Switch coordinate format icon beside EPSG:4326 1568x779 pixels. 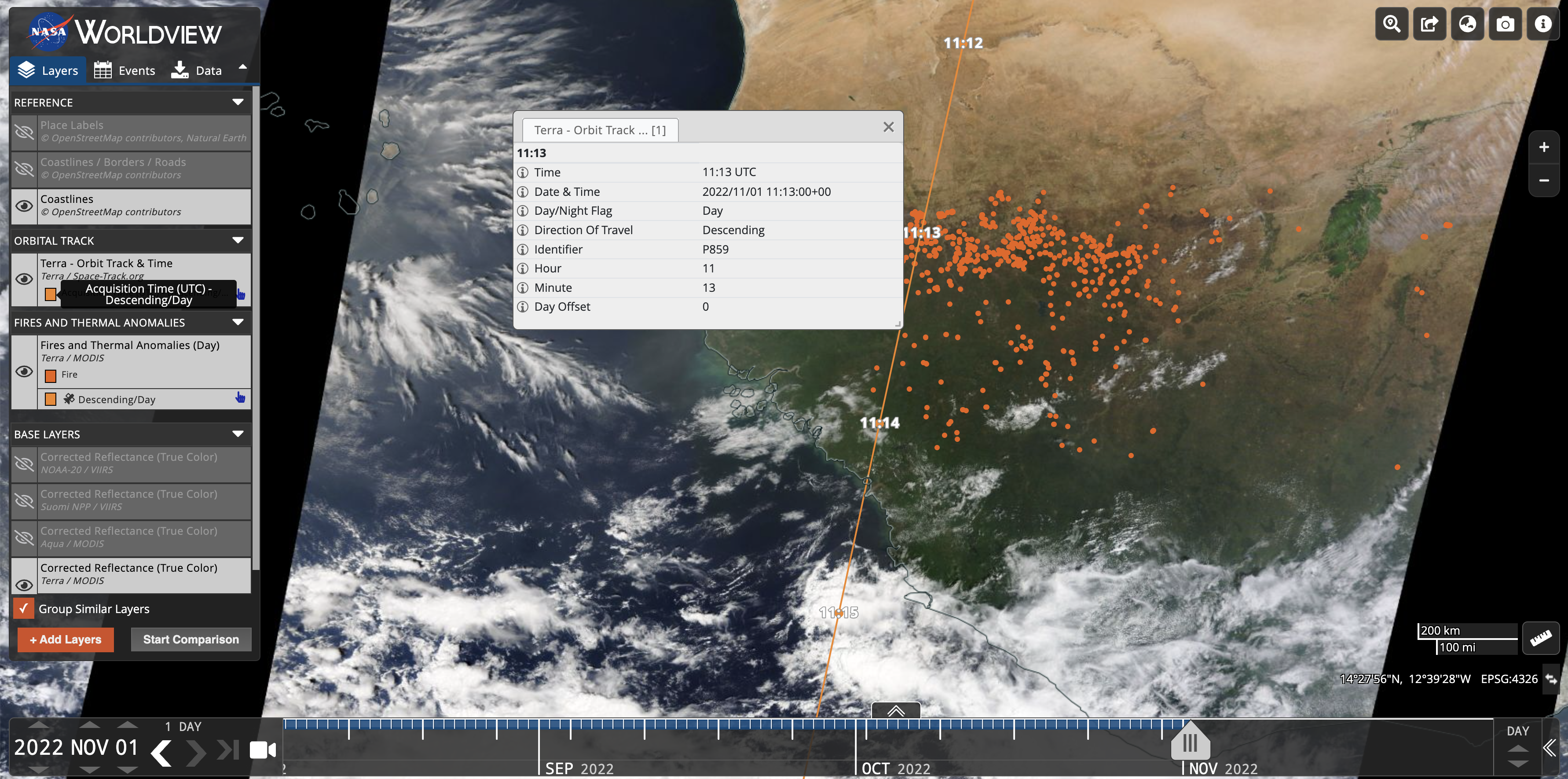(1551, 679)
